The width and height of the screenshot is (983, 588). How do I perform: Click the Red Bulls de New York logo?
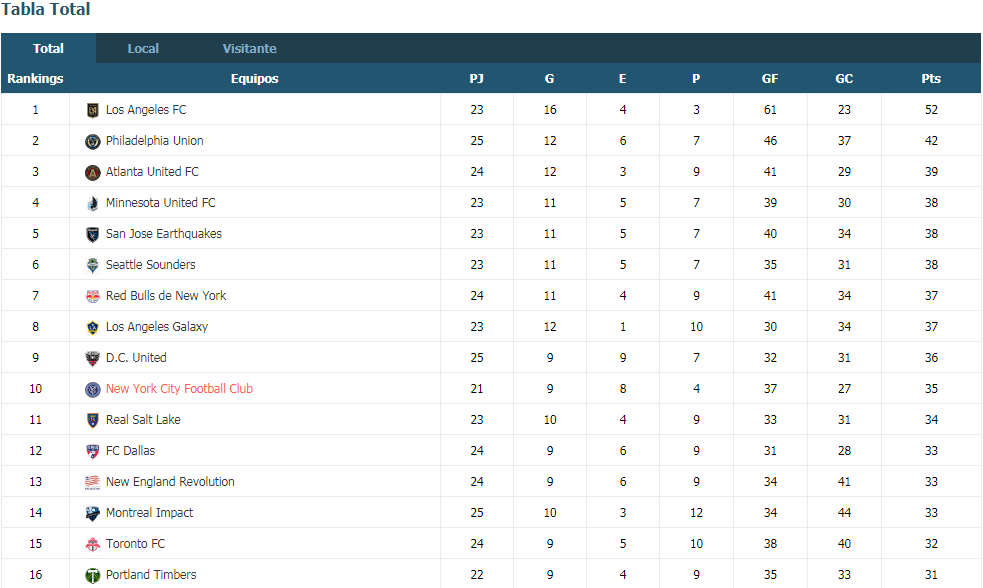click(93, 297)
